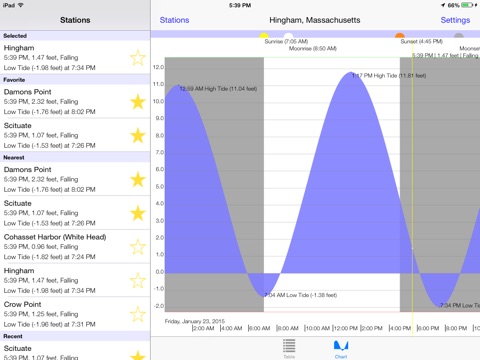
Task: Toggle the Cohasset Harbor favorite star
Action: tap(138, 247)
